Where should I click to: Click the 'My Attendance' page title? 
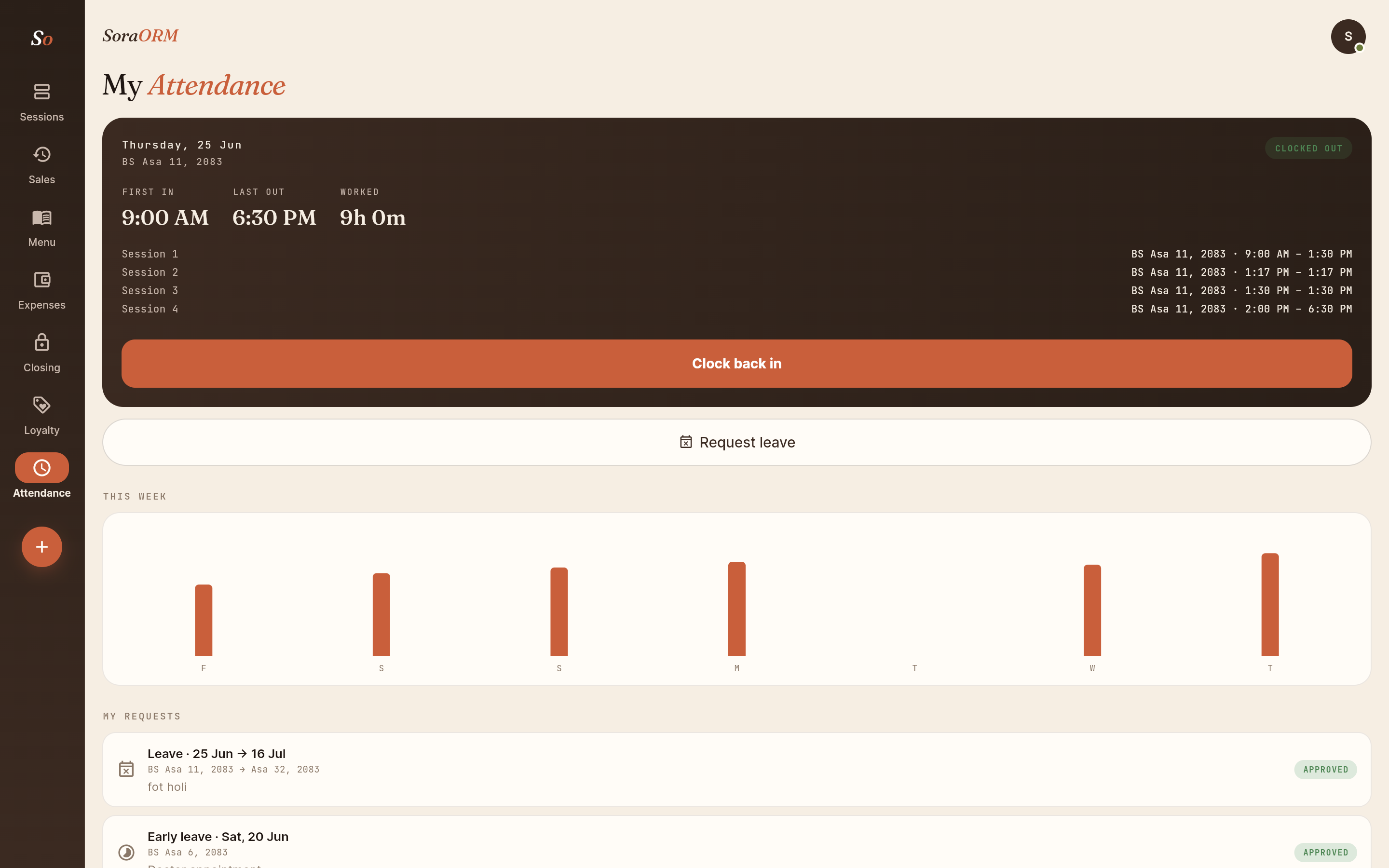(x=194, y=85)
